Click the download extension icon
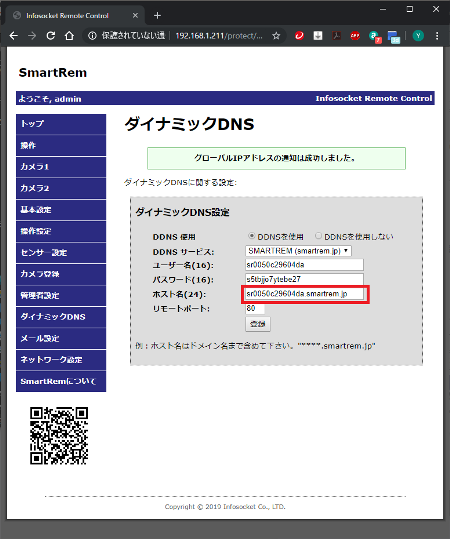The image size is (450, 539). [x=318, y=35]
